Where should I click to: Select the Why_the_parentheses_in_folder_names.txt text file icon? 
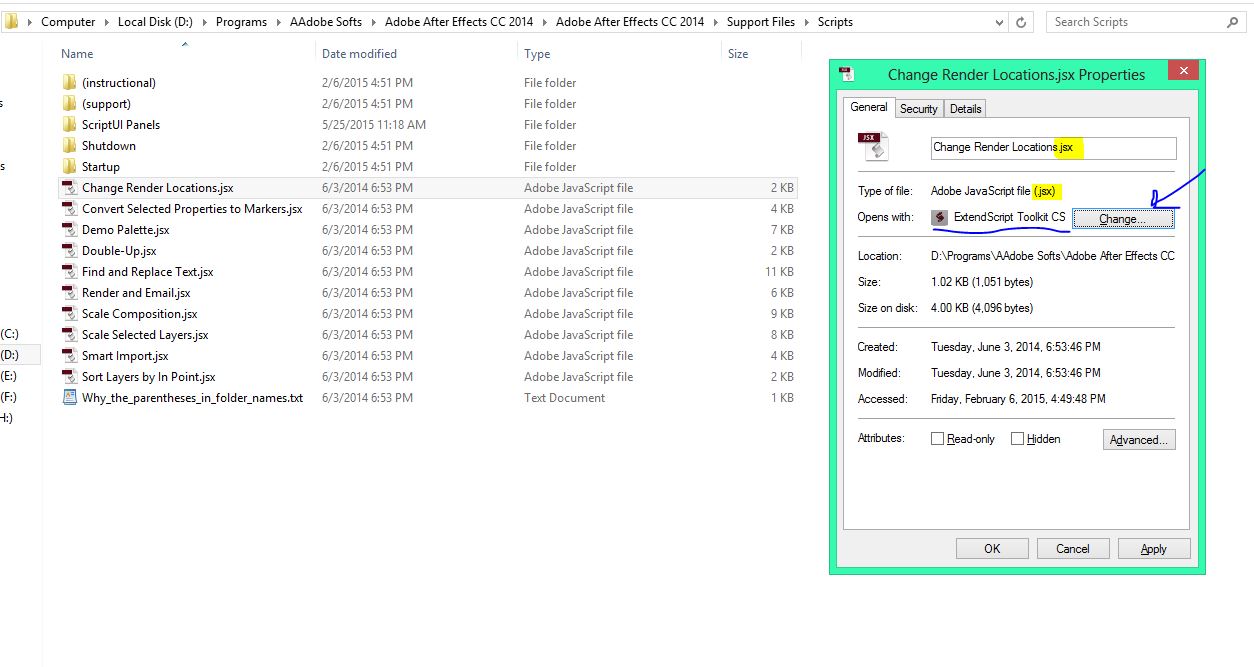[69, 397]
